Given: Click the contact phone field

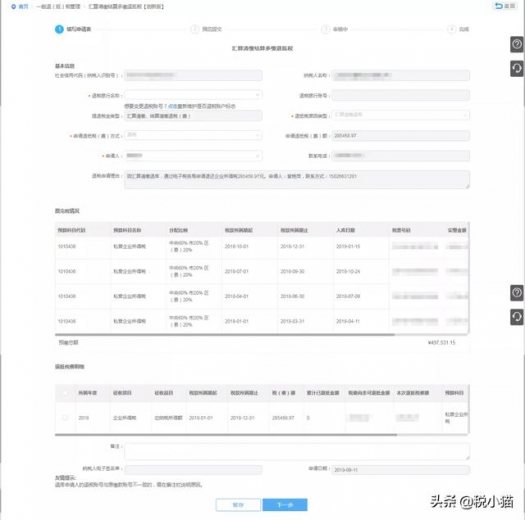Looking at the screenshot, I should point(400,156).
